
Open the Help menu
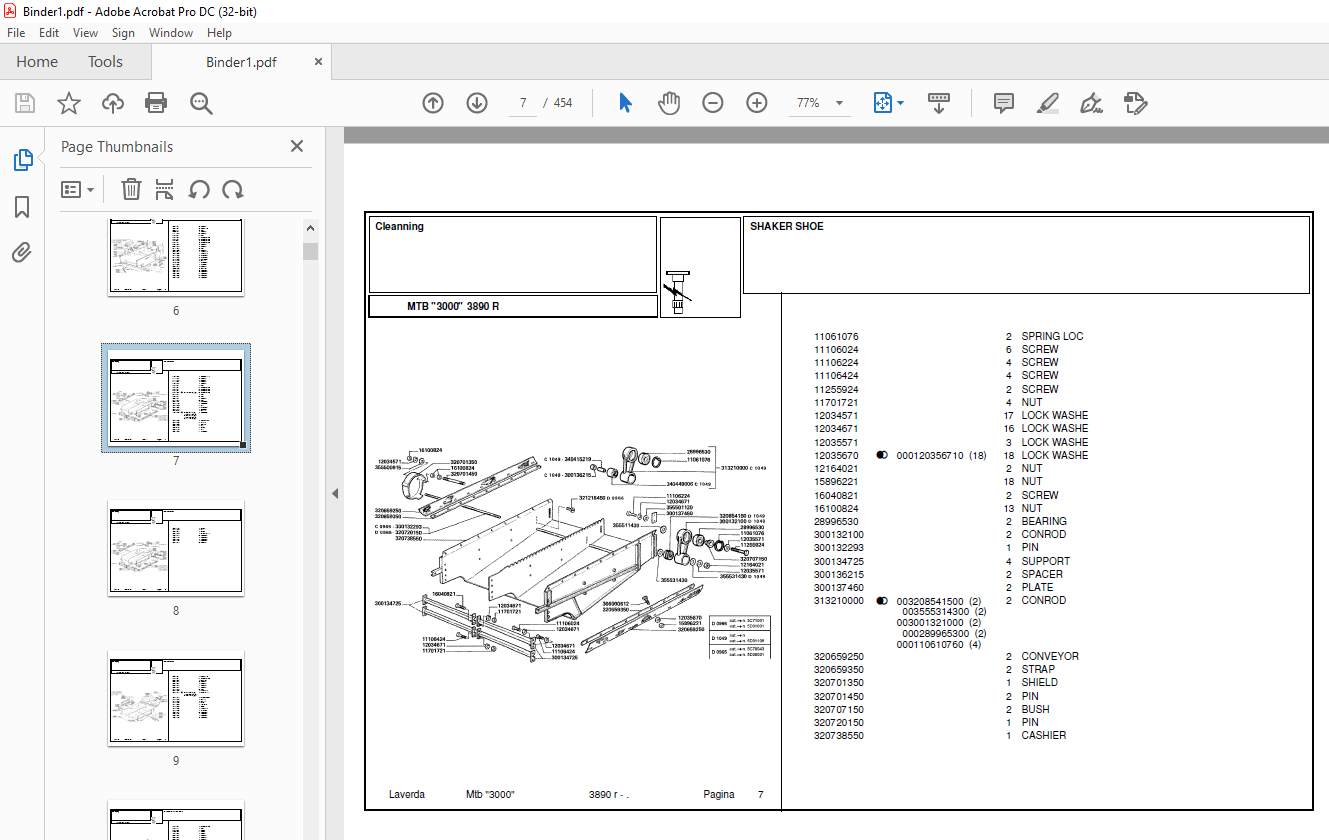(x=219, y=33)
